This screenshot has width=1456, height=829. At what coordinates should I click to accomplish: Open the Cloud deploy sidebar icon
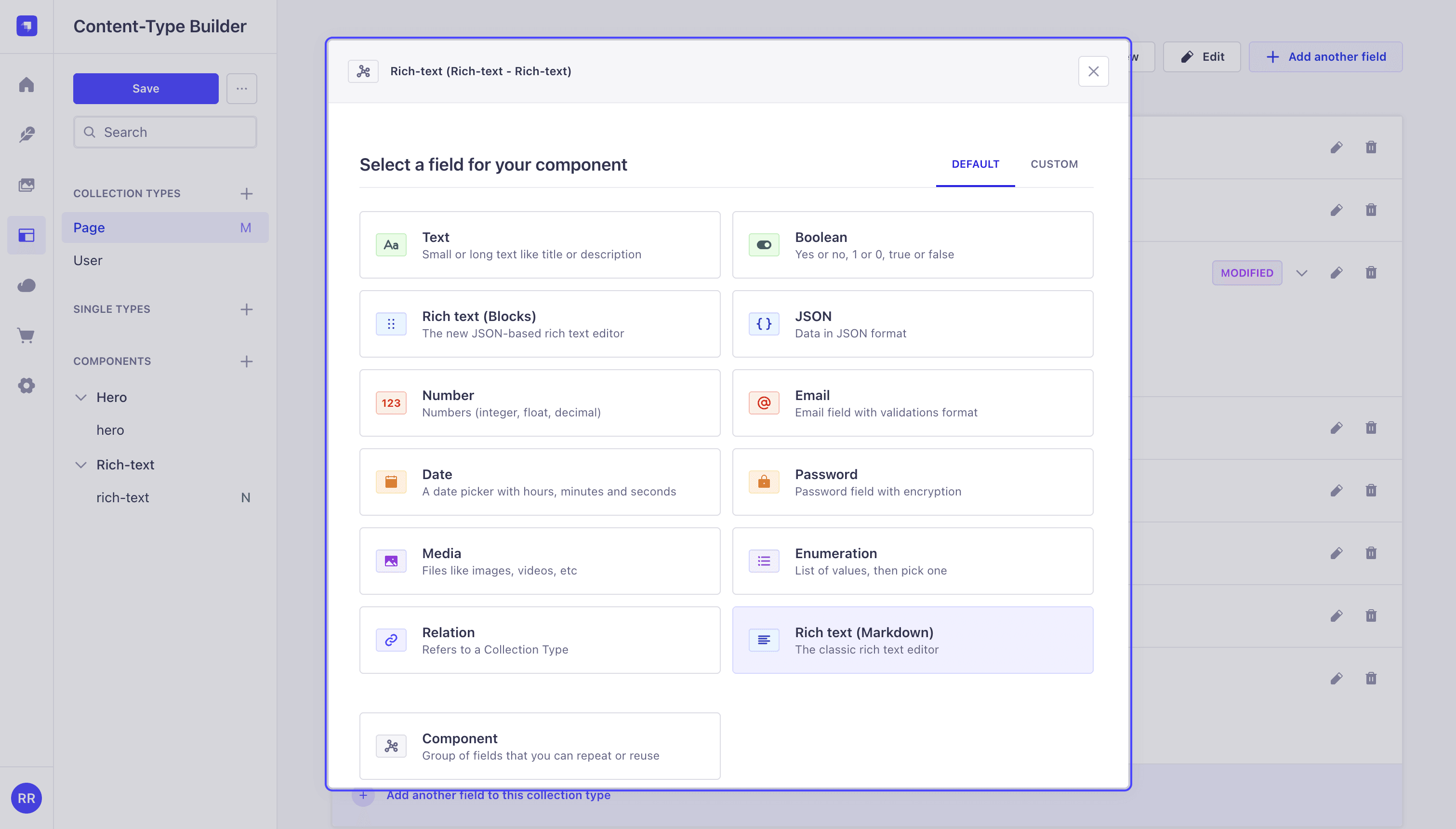(x=27, y=285)
